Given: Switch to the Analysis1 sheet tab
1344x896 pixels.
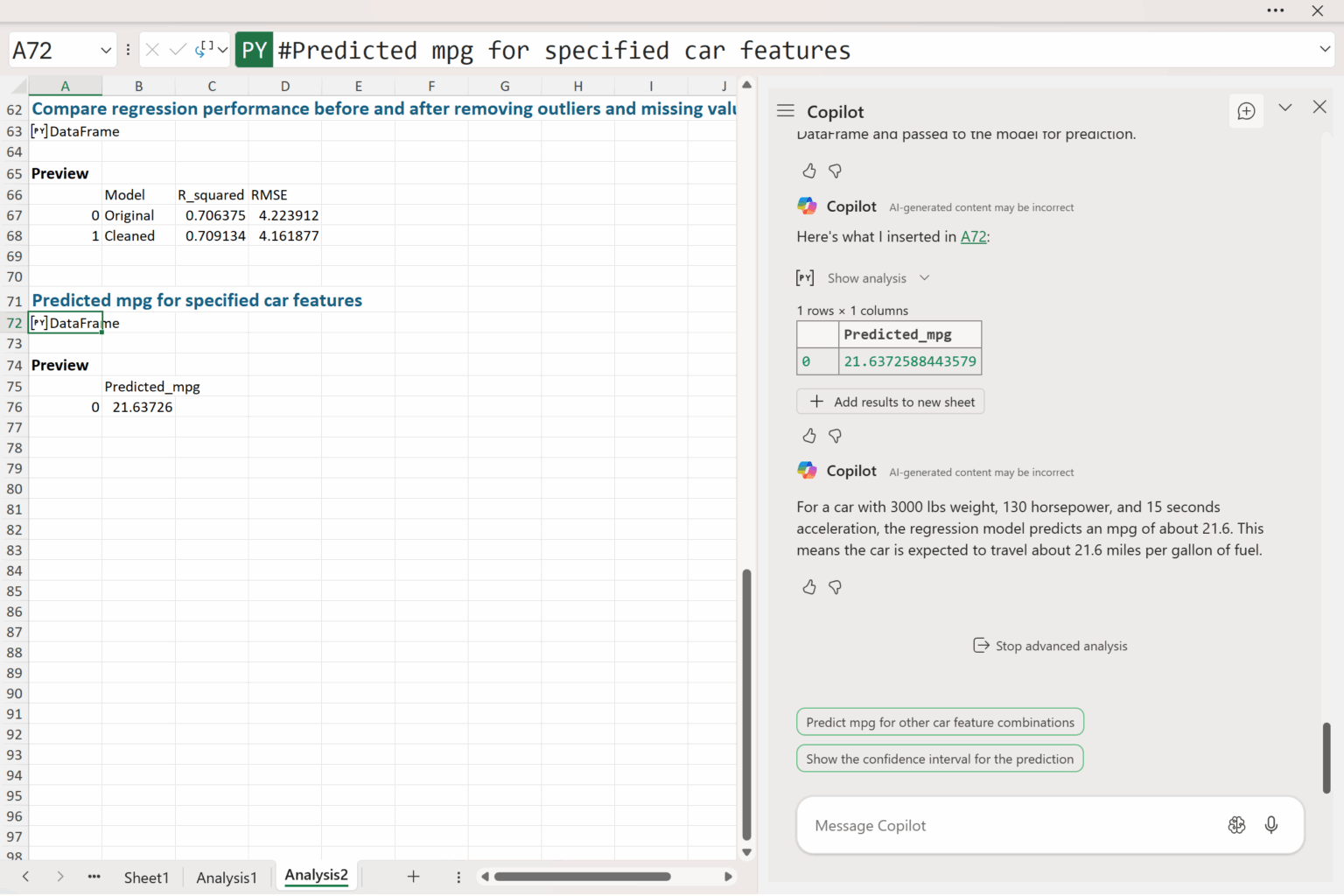Looking at the screenshot, I should pos(227,877).
